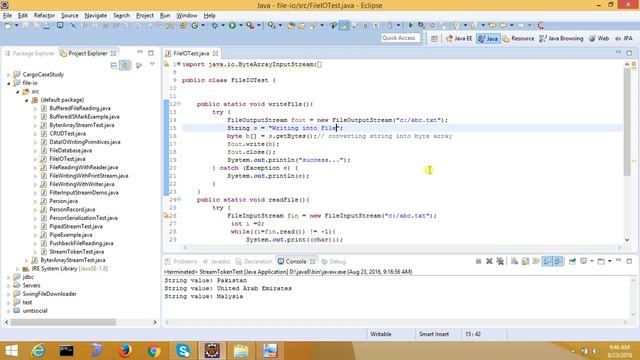
Task: Toggle Show Console When Standard Error Changes
Action: click(x=558, y=261)
